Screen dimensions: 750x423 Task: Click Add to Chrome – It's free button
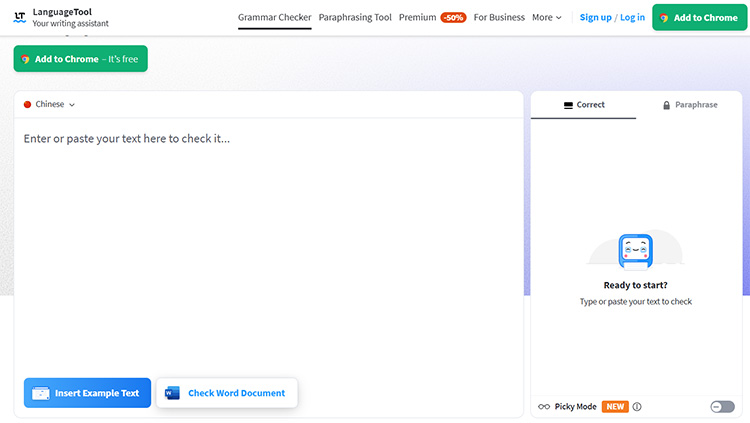pyautogui.click(x=80, y=59)
